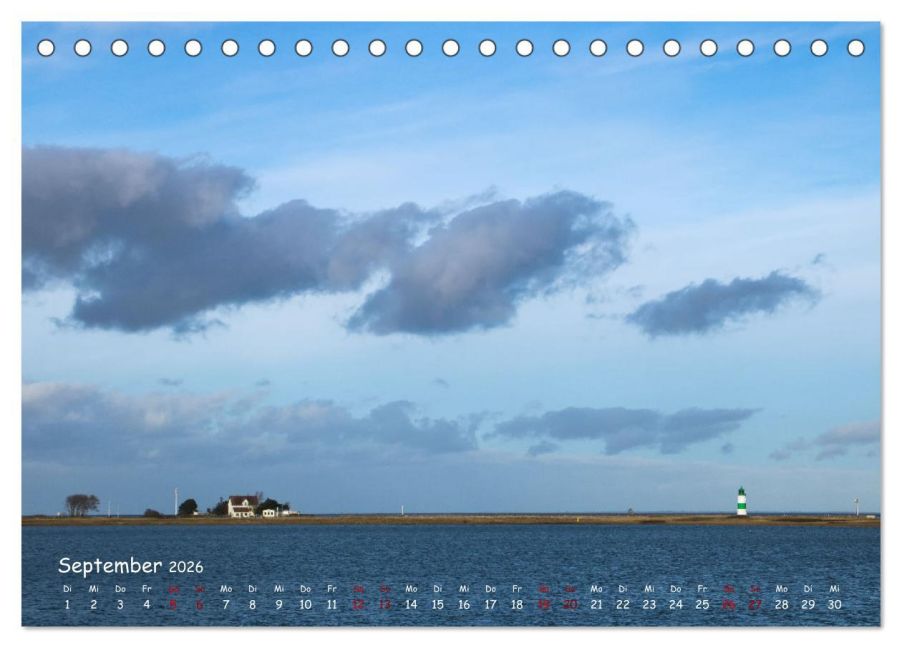Pick date 21 under the Mo label
This screenshot has width=902, height=648.
click(x=596, y=604)
